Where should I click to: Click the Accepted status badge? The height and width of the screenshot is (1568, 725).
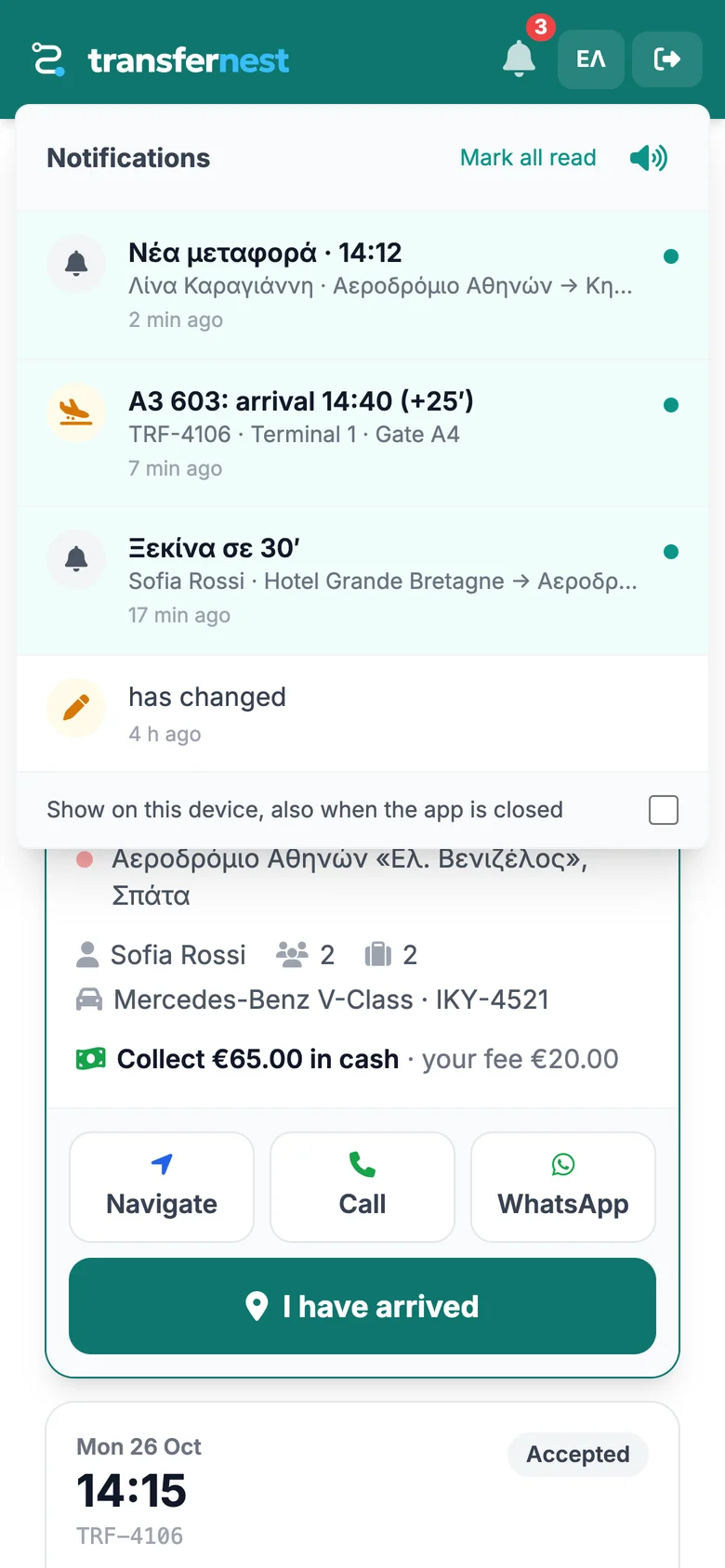[578, 1455]
